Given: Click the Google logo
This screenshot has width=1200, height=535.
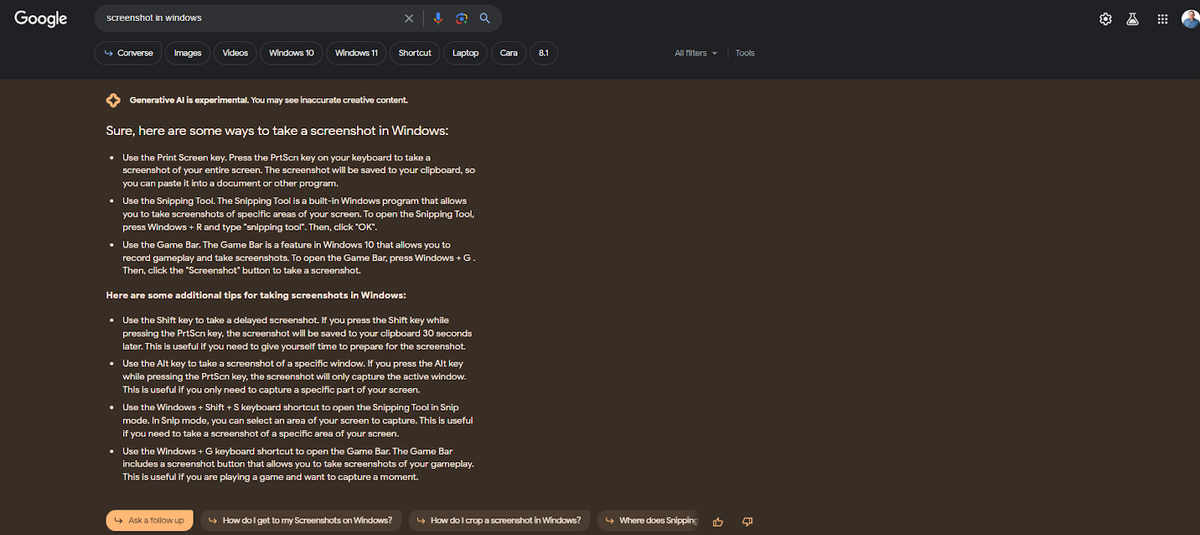Looking at the screenshot, I should (x=41, y=18).
